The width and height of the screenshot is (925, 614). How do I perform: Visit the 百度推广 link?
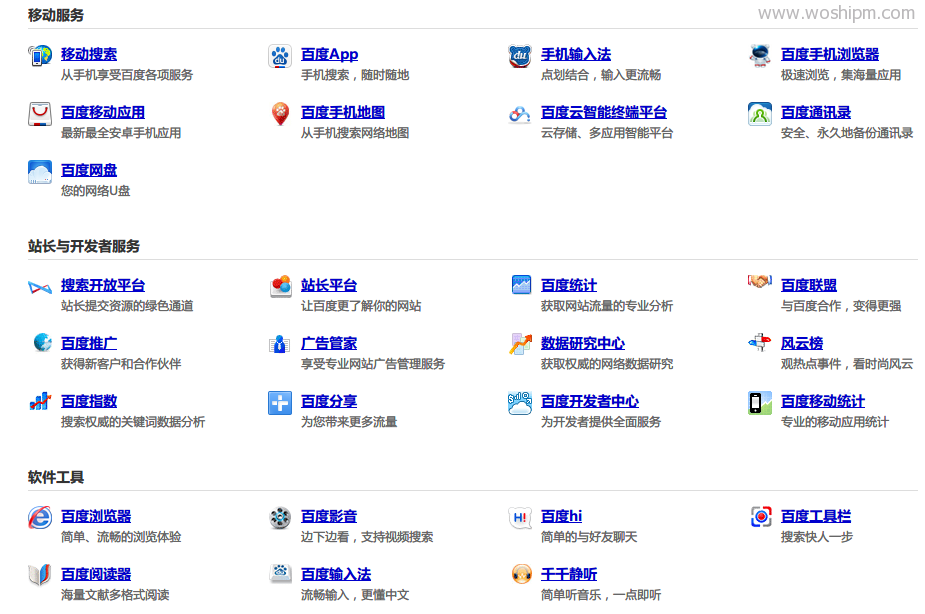pyautogui.click(x=89, y=343)
